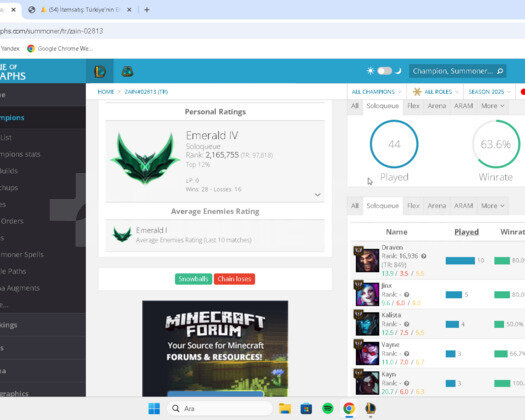Click the Kalista champion portrait
The image size is (525, 420).
(x=367, y=324)
